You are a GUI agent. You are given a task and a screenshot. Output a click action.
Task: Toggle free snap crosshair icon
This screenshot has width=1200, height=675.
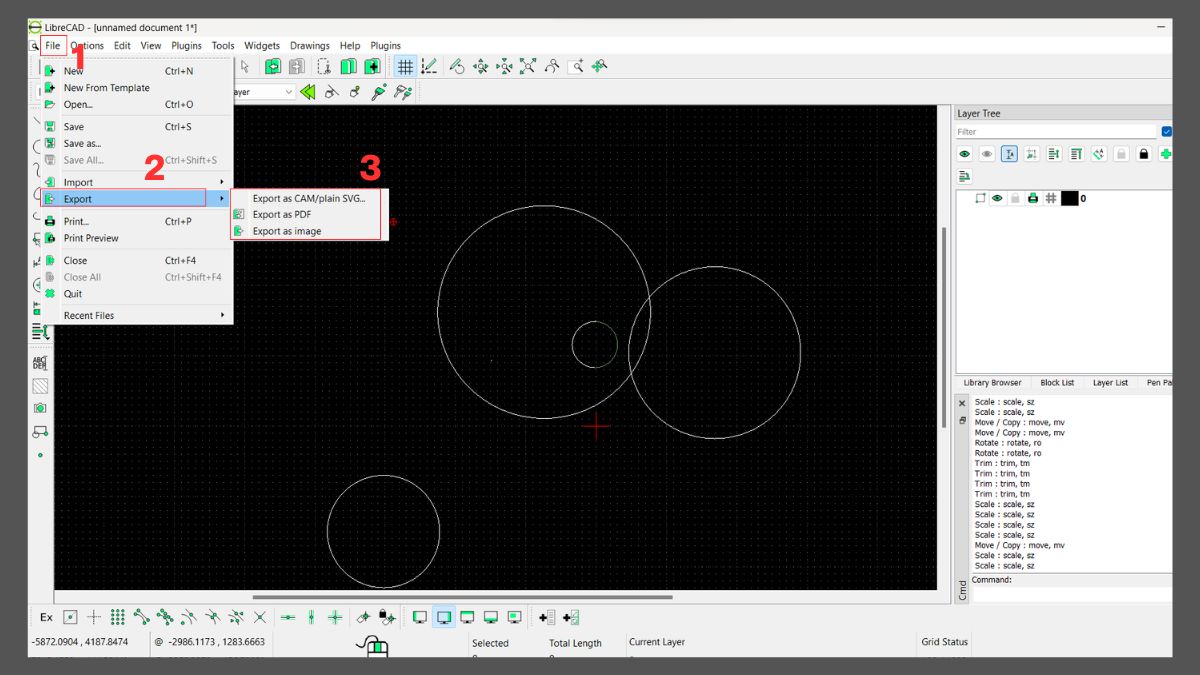(x=94, y=617)
